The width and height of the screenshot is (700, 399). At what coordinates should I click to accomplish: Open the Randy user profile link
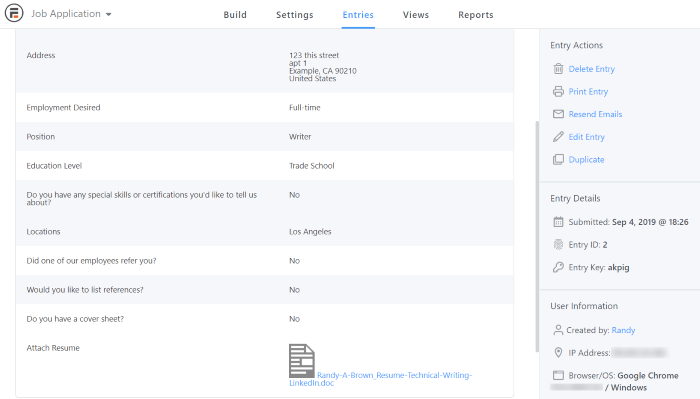point(623,330)
